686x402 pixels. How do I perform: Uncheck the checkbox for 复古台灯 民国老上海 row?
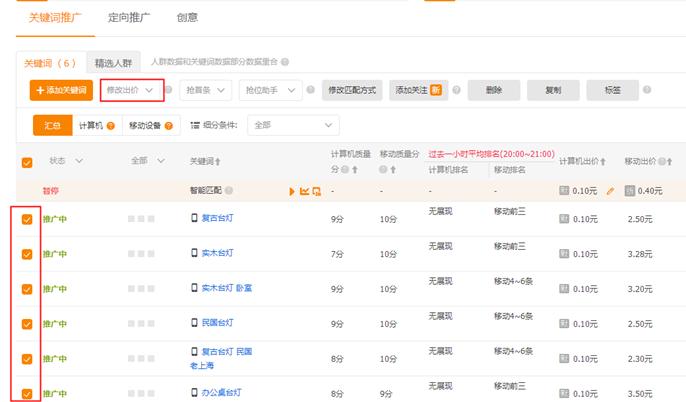point(27,359)
